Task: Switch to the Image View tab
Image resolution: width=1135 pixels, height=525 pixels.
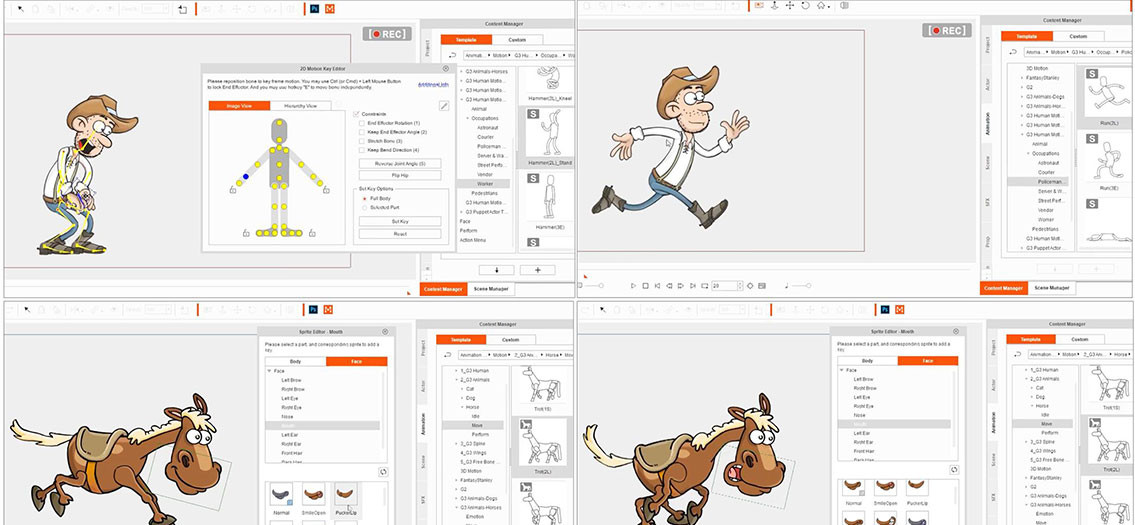Action: coord(239,106)
